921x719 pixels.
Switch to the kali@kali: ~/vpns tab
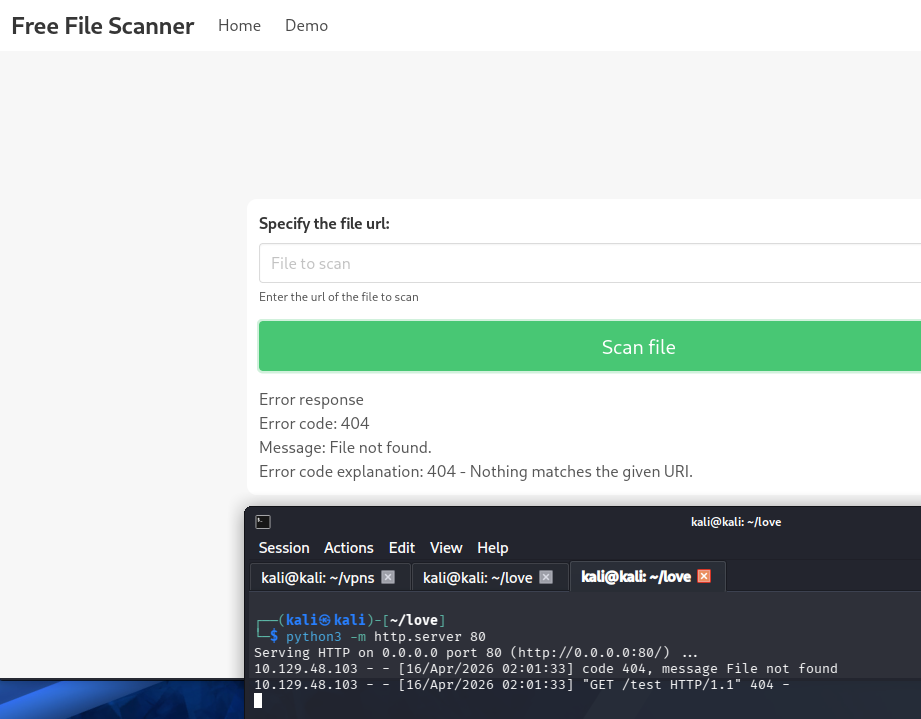317,577
